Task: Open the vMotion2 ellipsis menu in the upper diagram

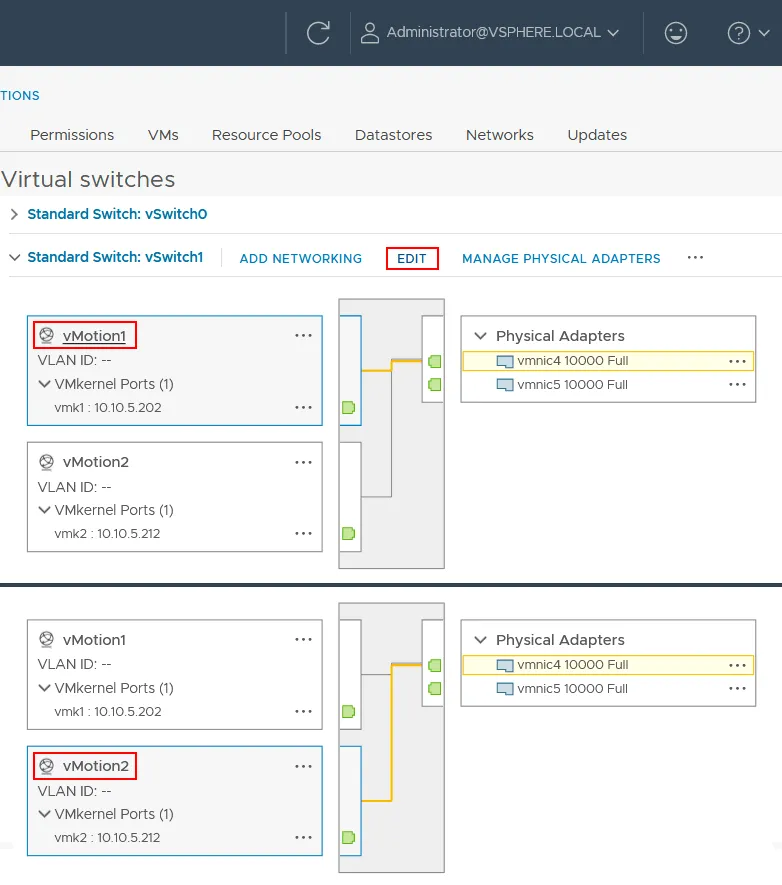Action: pyautogui.click(x=303, y=462)
